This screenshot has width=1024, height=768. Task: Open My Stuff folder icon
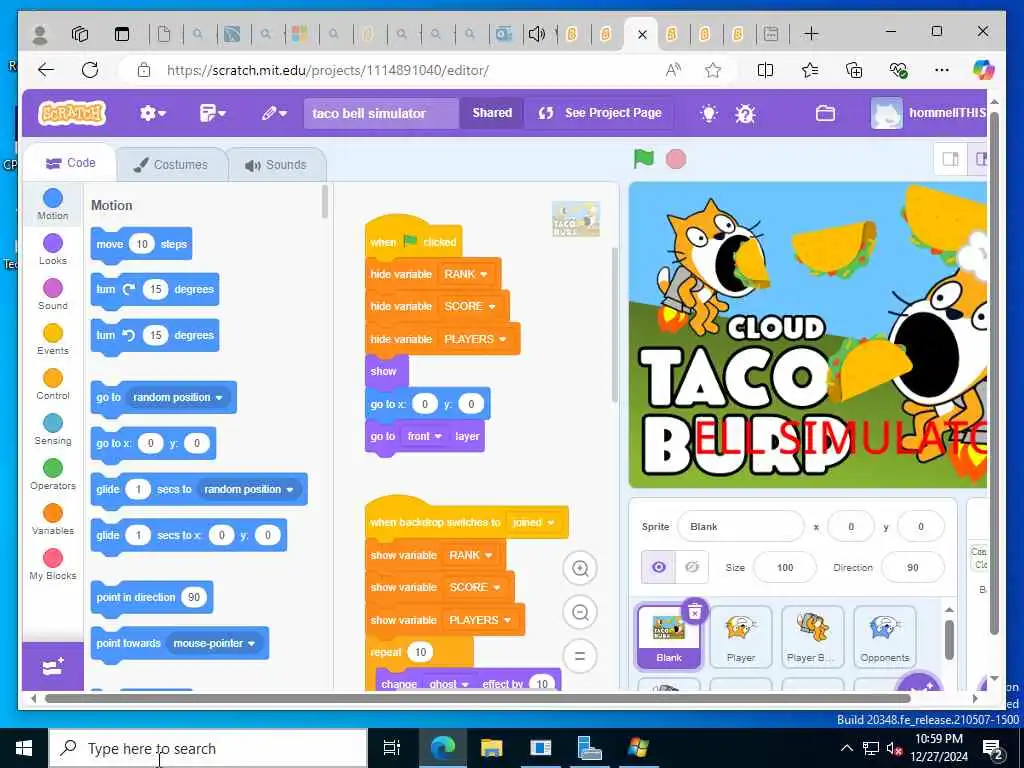point(825,114)
